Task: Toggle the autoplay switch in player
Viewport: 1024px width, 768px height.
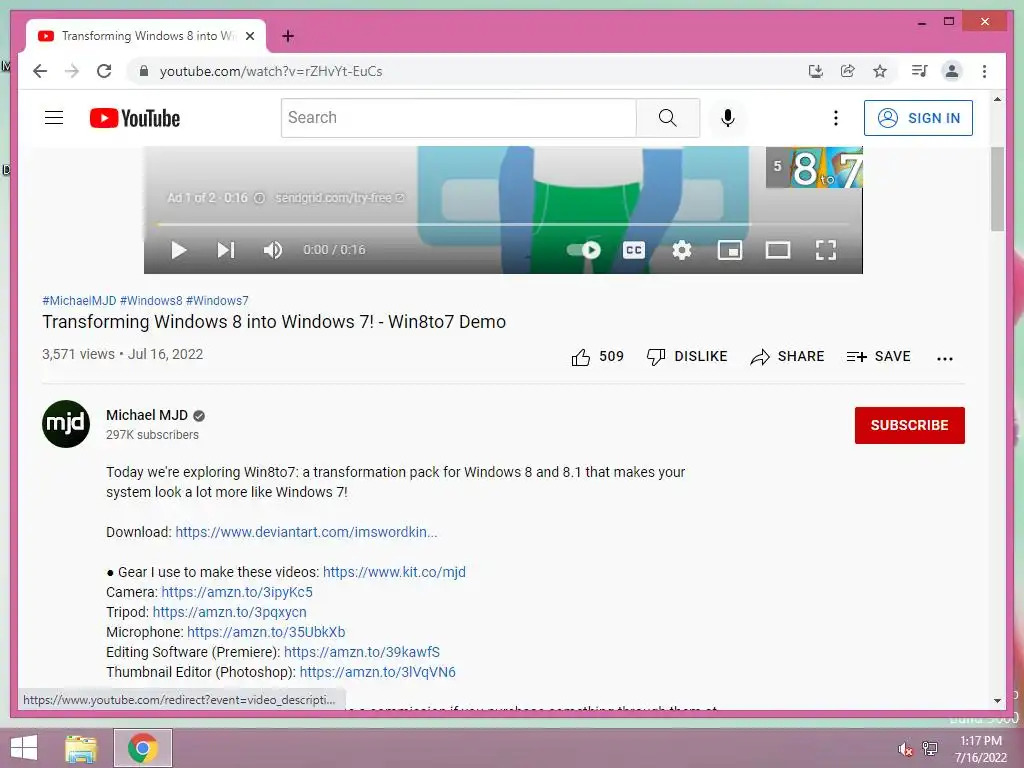Action: pos(584,250)
